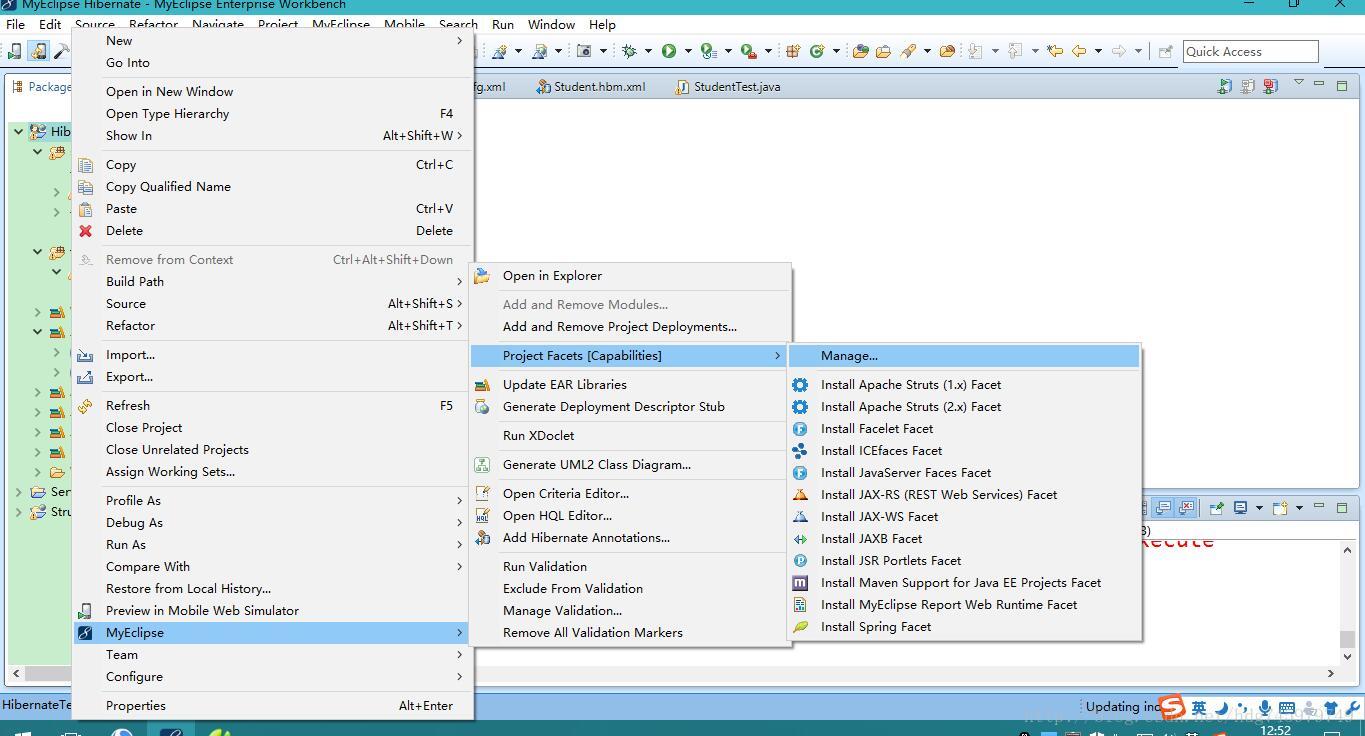
Task: Open HQL Editor... entry
Action: (x=629, y=516)
